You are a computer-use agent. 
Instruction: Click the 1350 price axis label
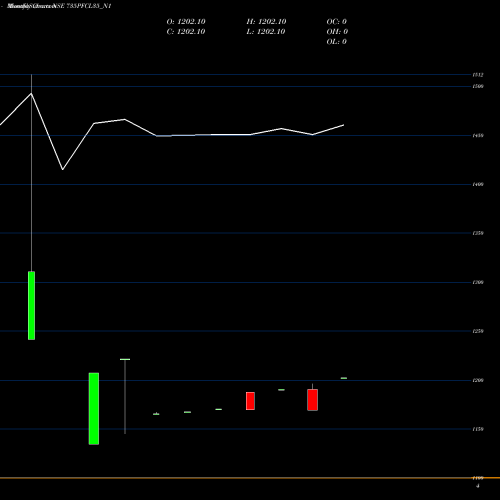pos(478,233)
